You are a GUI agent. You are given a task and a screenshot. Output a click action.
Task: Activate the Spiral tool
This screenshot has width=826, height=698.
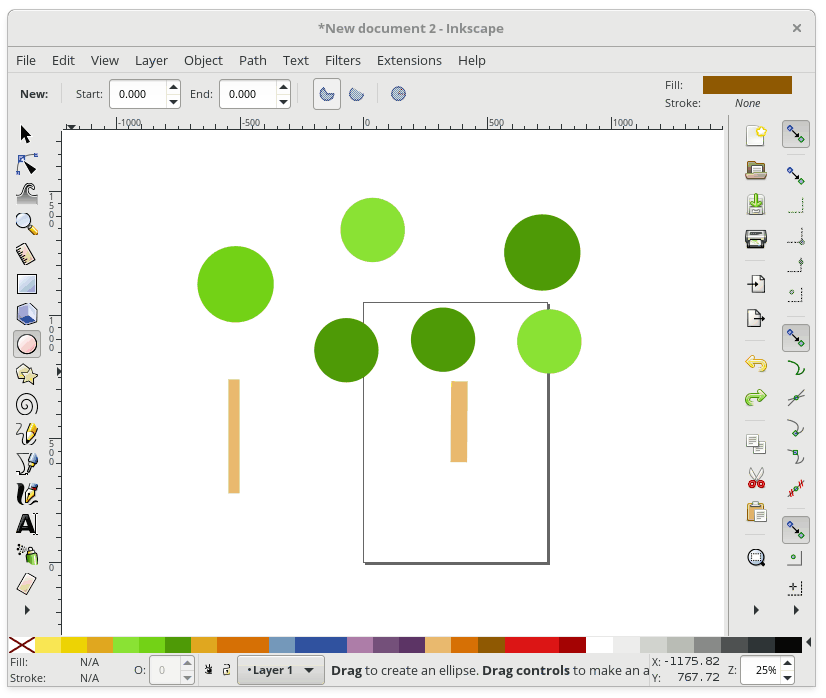click(26, 404)
